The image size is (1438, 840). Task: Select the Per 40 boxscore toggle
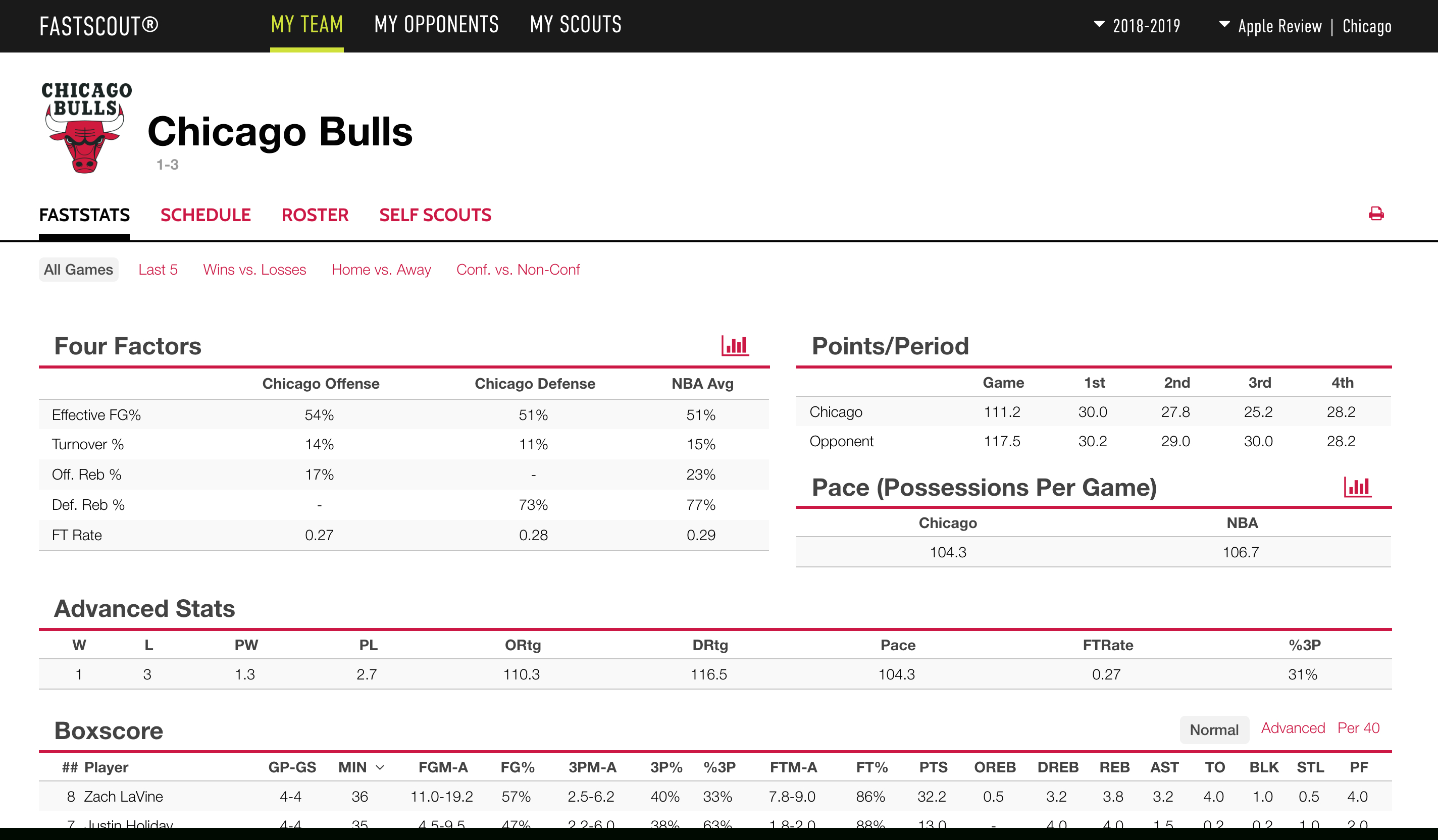tap(1358, 728)
